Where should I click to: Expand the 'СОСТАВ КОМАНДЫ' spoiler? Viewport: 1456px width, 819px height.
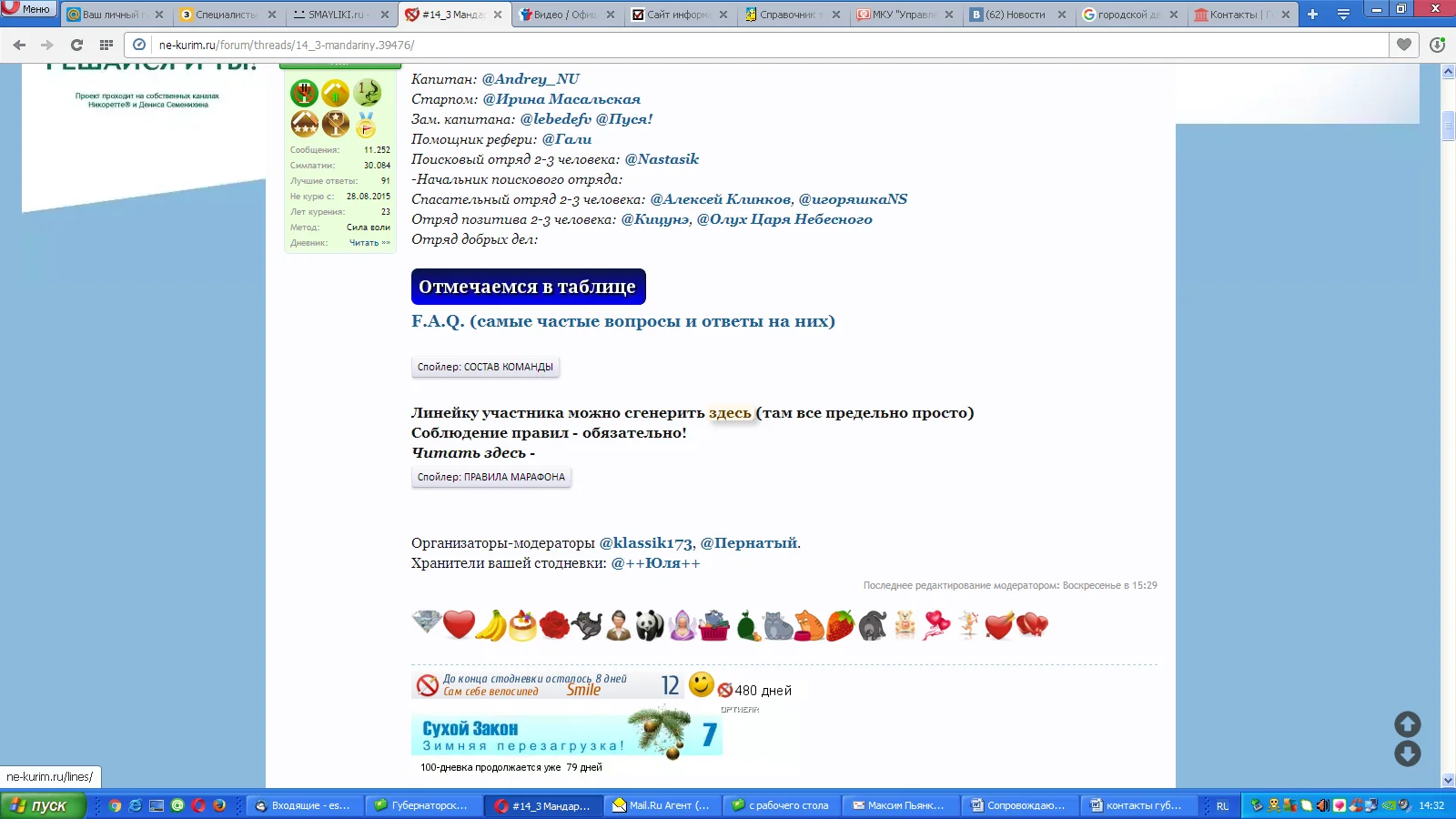pos(485,367)
